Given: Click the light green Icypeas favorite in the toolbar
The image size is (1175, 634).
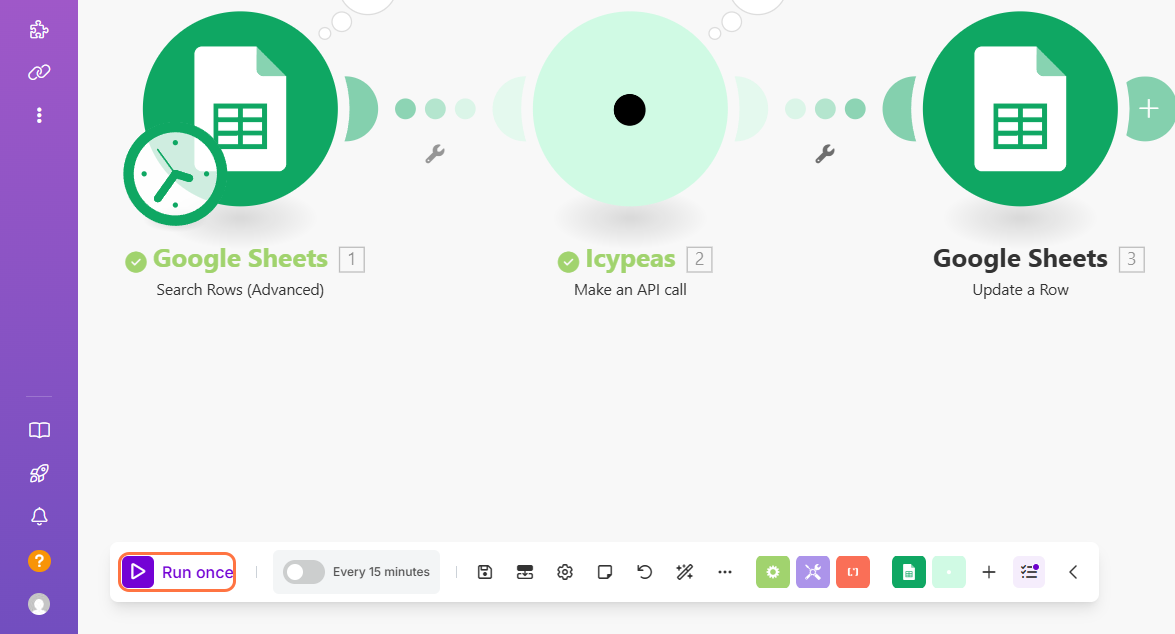Looking at the screenshot, I should pos(949,572).
